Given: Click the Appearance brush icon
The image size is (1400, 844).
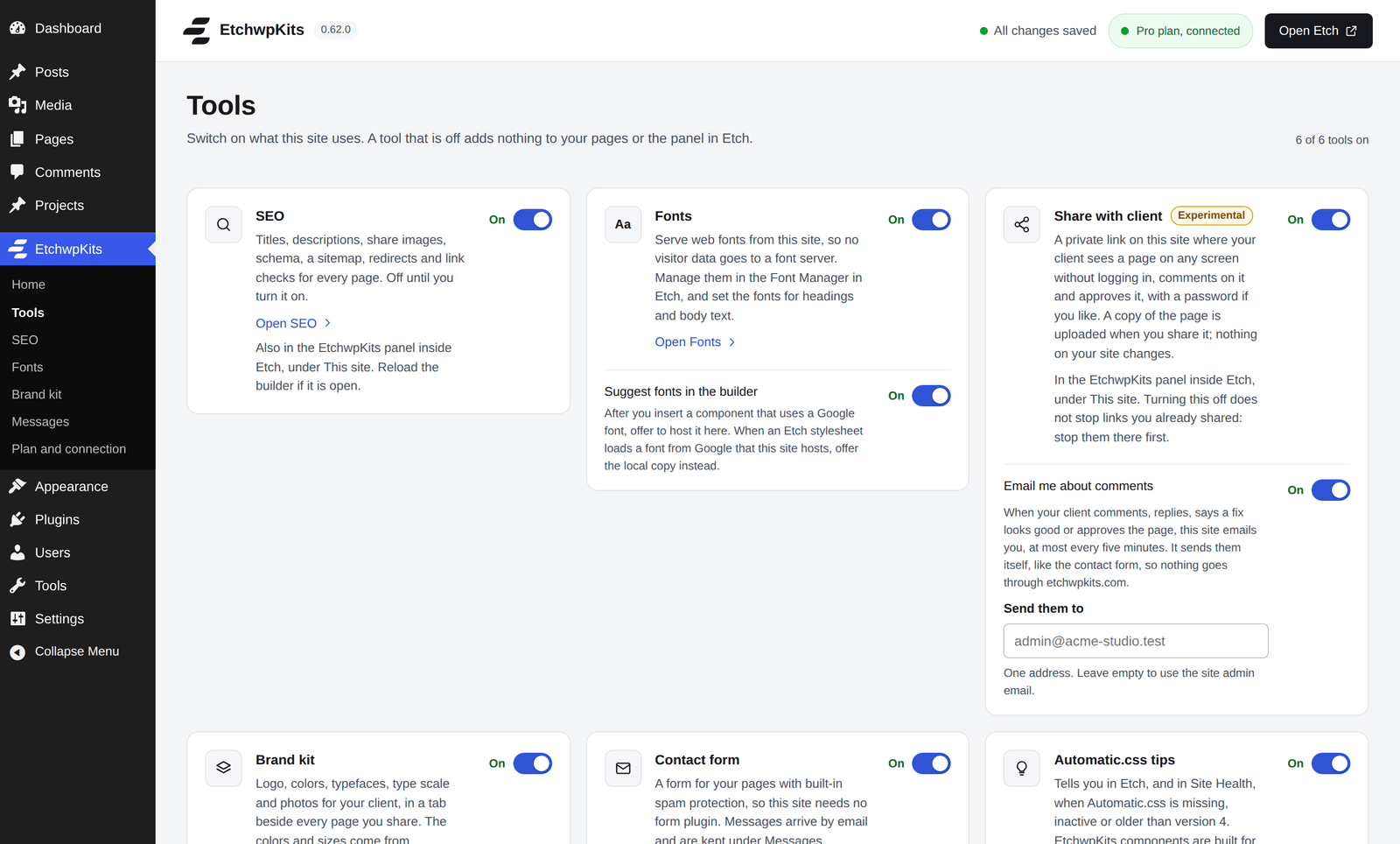Looking at the screenshot, I should click(17, 486).
